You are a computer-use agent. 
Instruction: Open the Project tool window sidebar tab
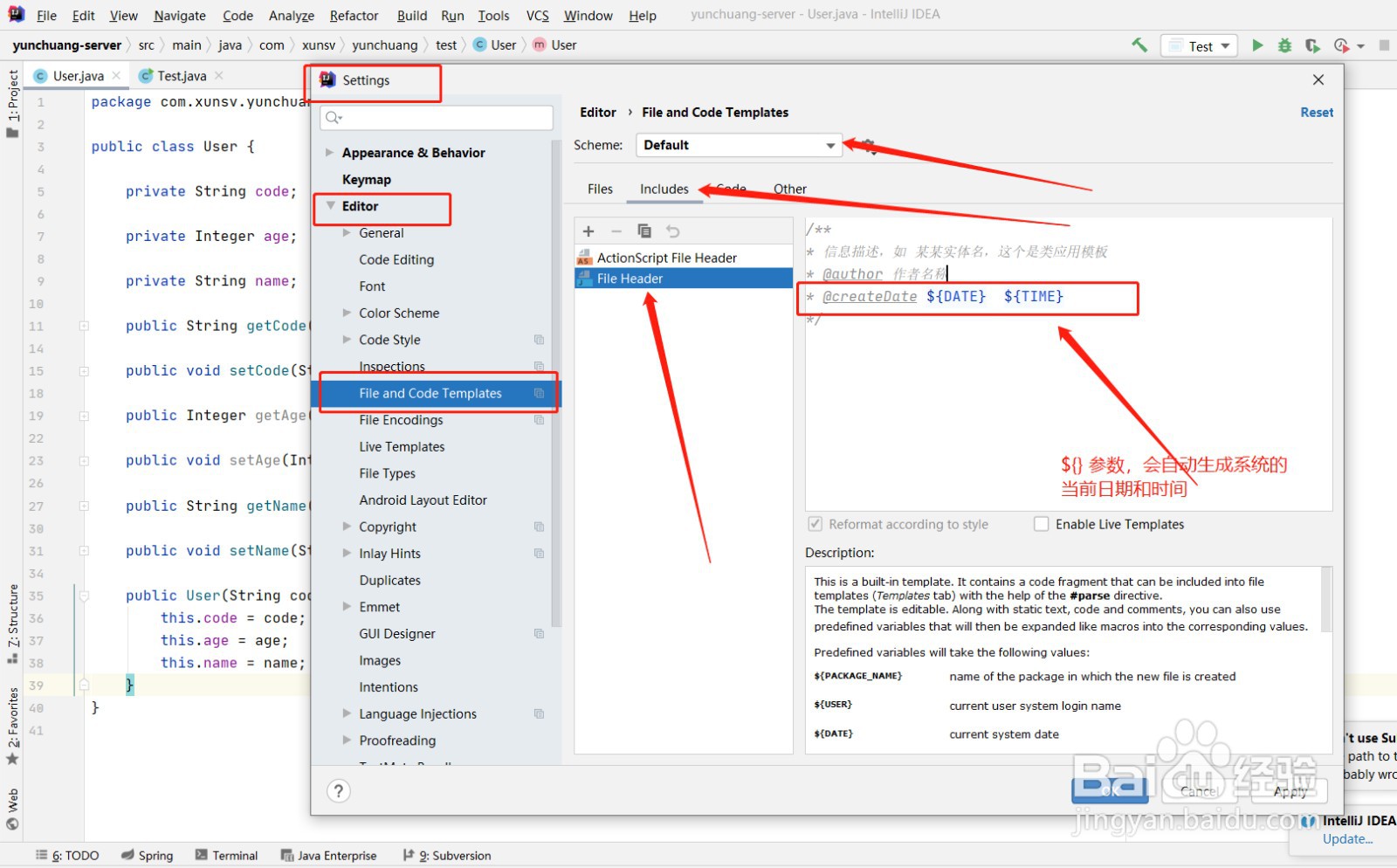coord(12,103)
